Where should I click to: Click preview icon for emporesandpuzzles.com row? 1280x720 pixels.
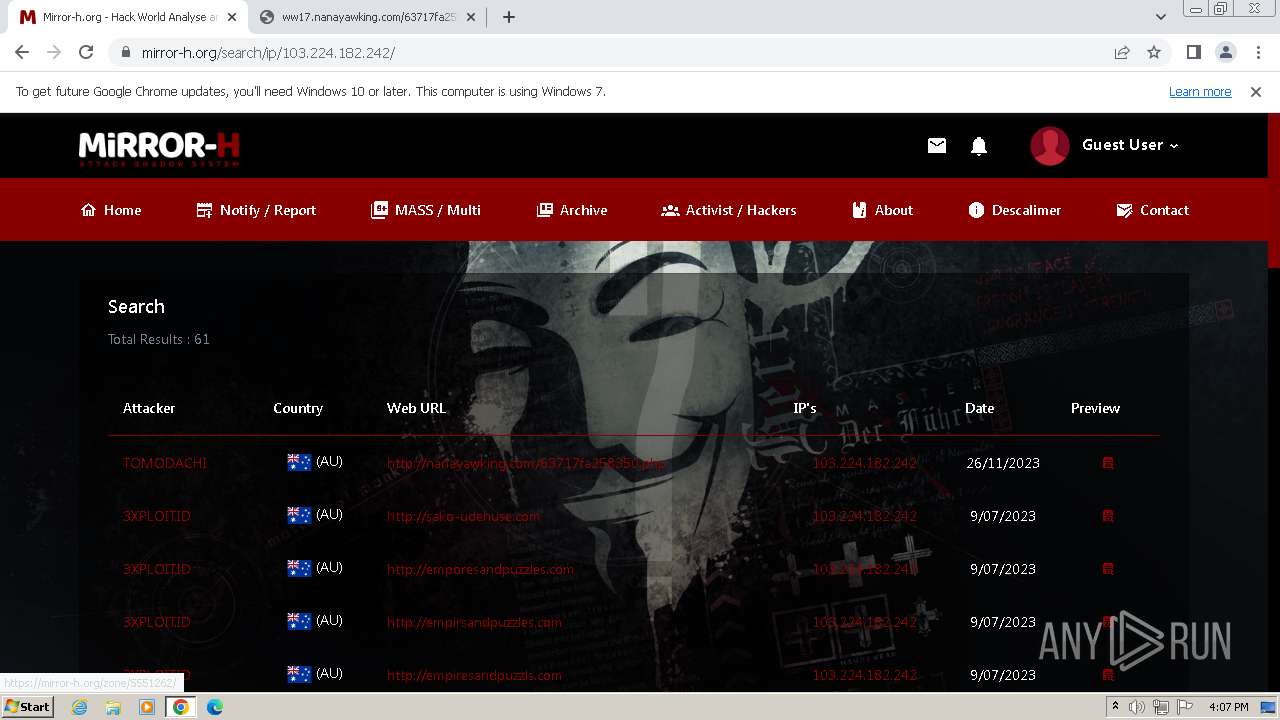pyautogui.click(x=1108, y=569)
